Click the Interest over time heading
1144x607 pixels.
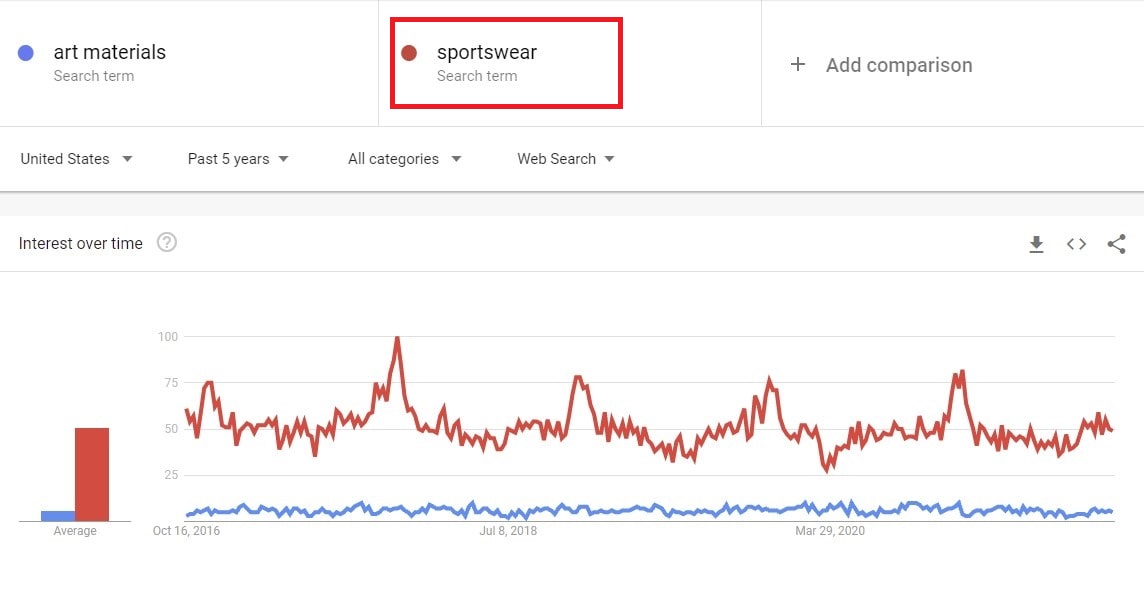pos(81,243)
